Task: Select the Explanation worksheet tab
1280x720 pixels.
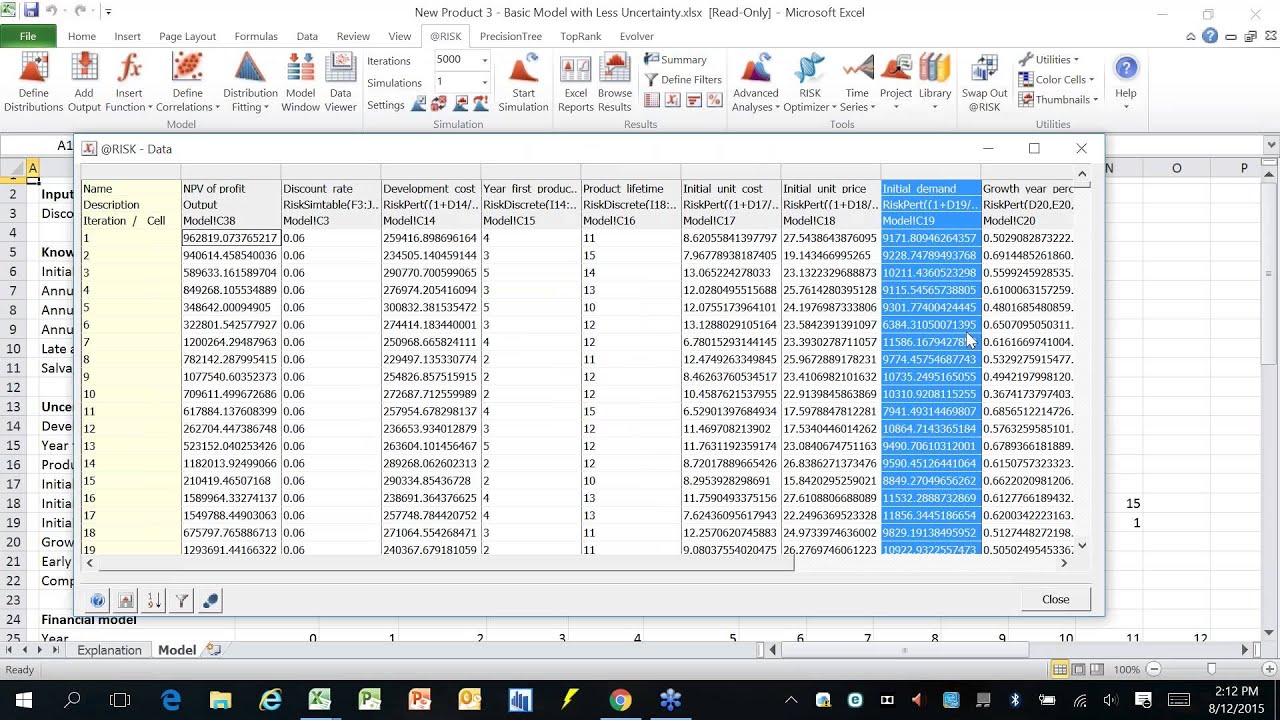Action: point(110,650)
